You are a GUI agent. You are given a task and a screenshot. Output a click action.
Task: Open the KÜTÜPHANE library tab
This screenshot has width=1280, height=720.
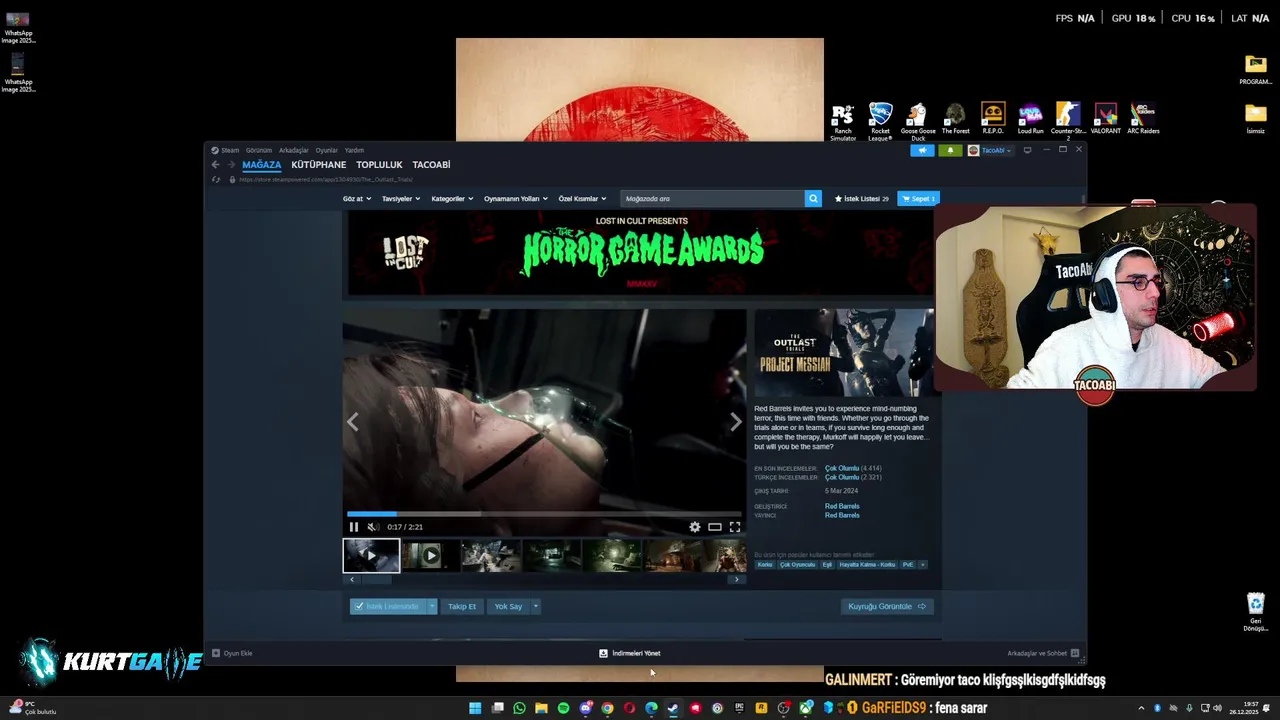tap(319, 165)
